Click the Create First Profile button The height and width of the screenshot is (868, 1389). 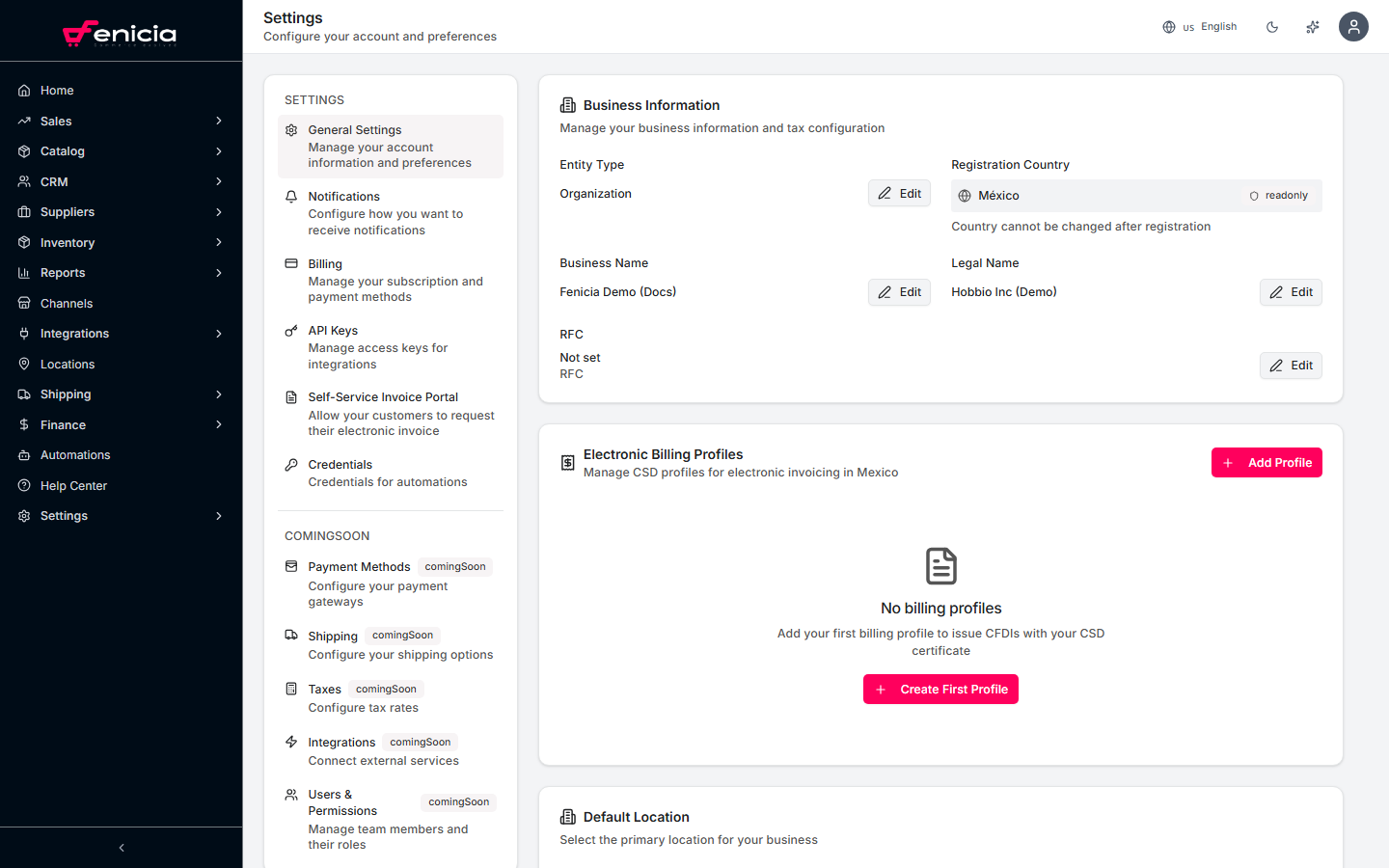[940, 689]
